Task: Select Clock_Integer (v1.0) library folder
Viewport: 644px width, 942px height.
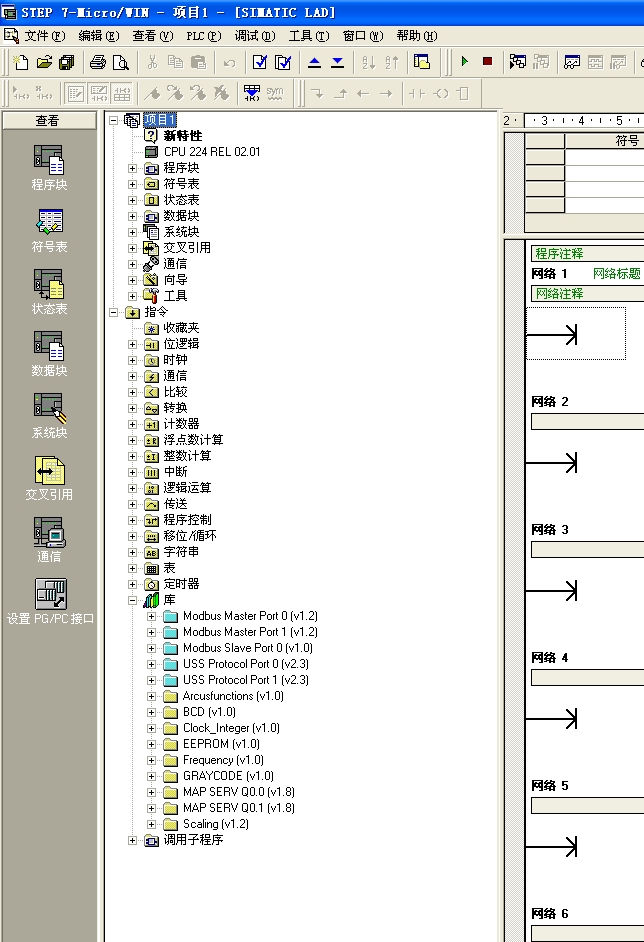Action: click(x=231, y=728)
